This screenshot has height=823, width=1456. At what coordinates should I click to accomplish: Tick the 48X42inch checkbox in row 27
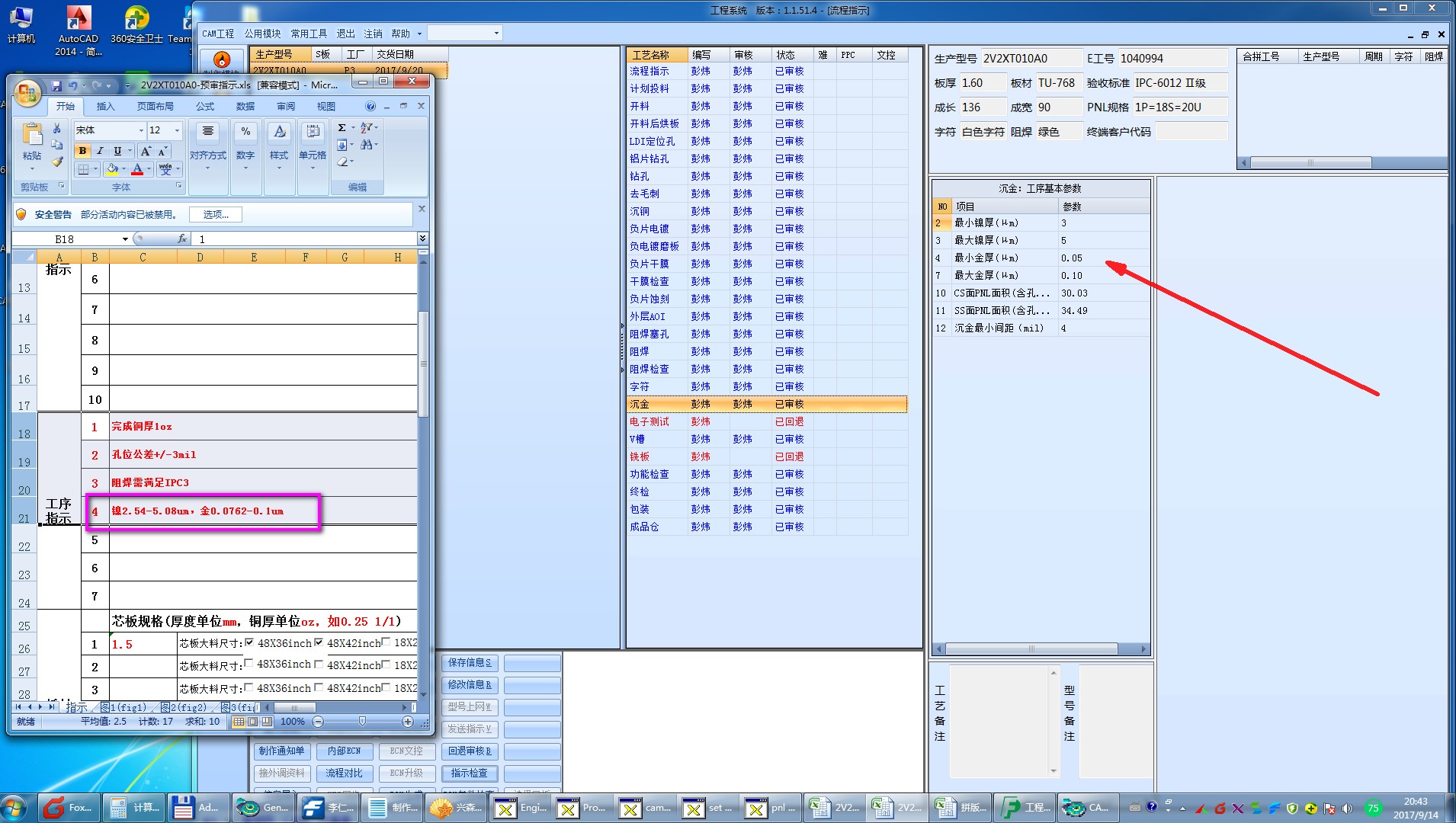tap(319, 664)
